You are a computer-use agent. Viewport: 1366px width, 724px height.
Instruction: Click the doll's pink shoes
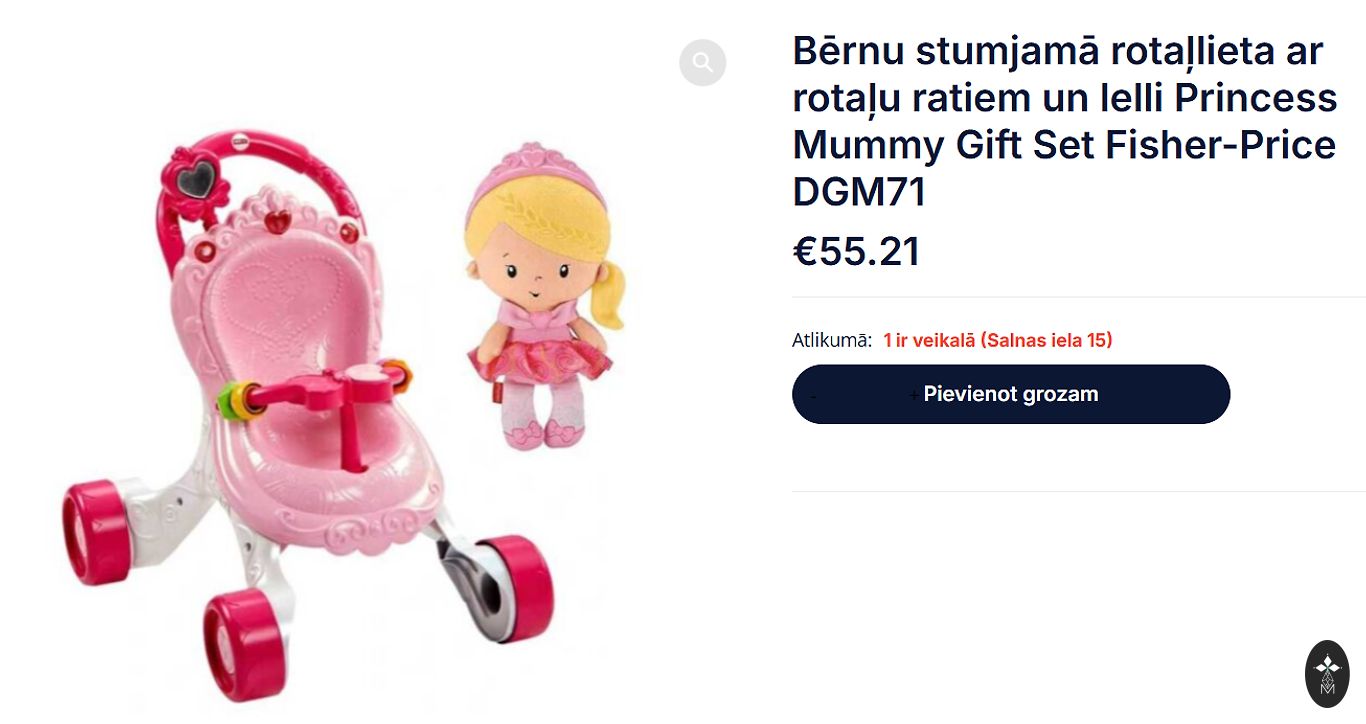[542, 434]
